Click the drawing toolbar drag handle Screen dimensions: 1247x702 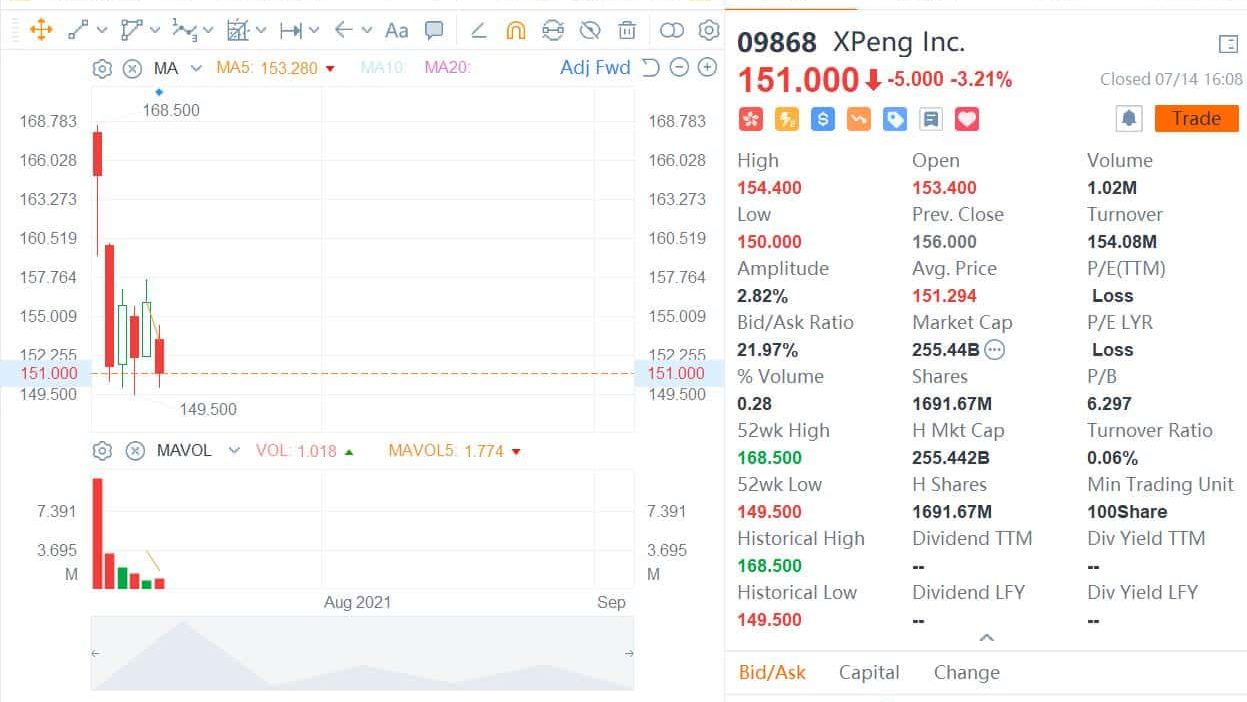(14, 30)
